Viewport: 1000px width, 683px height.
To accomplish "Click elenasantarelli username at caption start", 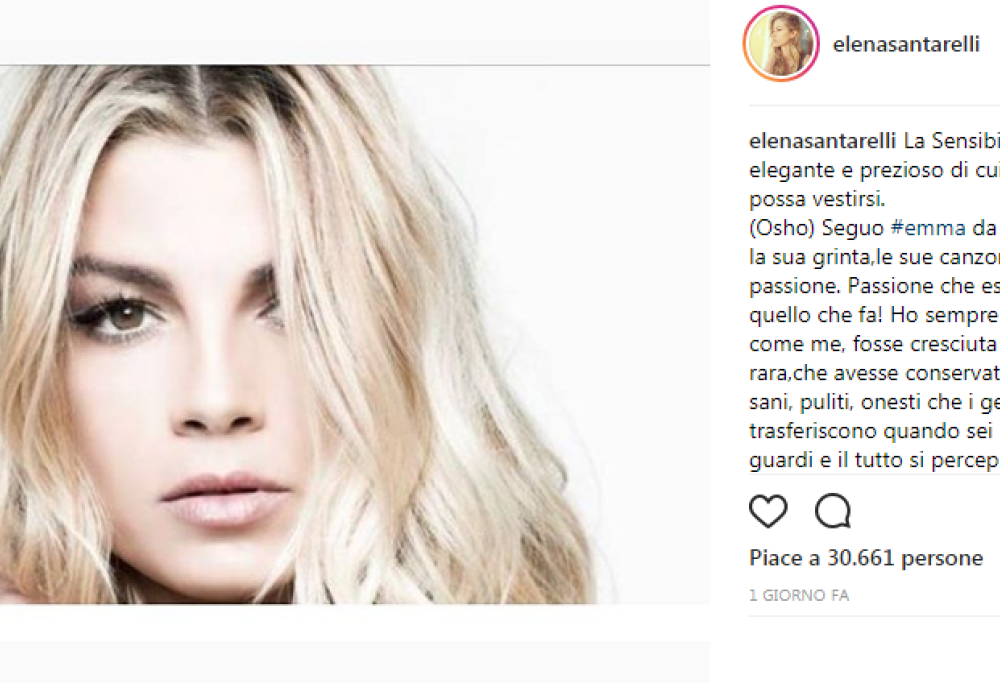I will pos(823,141).
